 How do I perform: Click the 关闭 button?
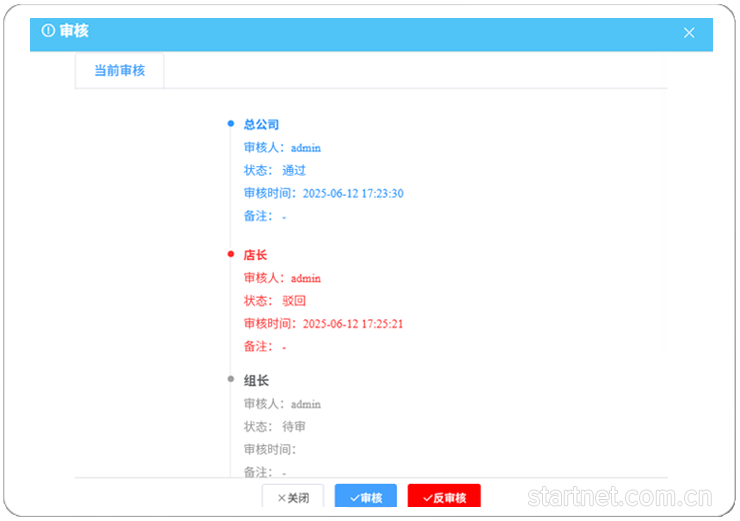(293, 497)
